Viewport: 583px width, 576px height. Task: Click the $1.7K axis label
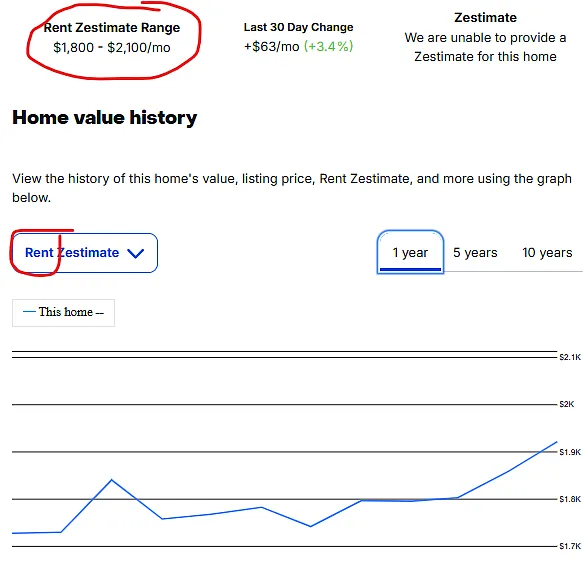[570, 546]
